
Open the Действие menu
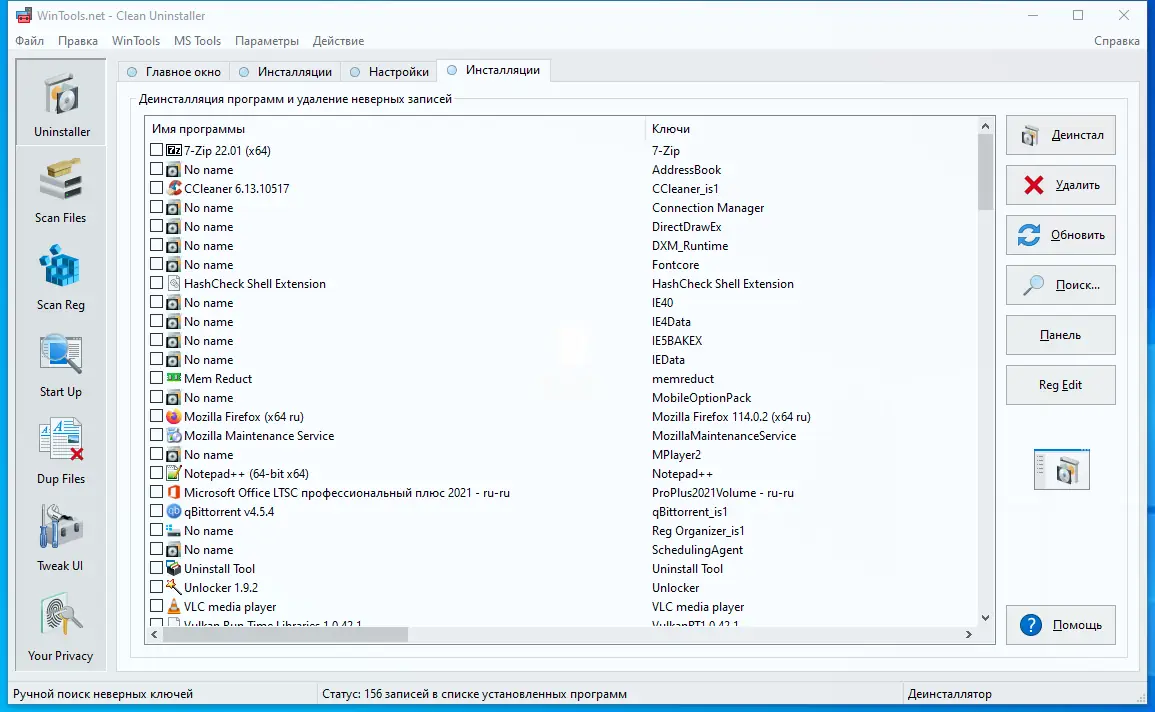coord(338,41)
